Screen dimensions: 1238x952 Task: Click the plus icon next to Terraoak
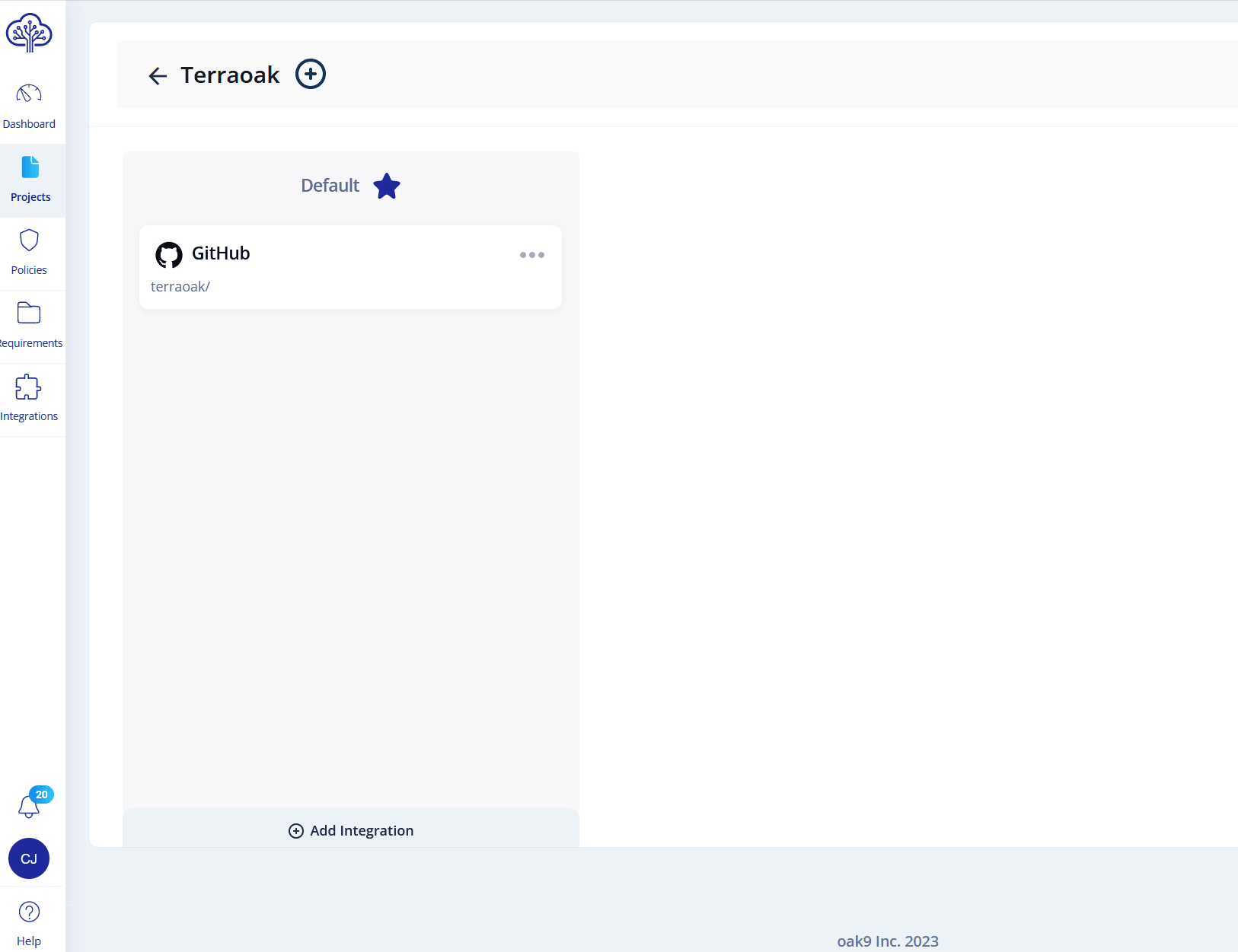click(311, 74)
